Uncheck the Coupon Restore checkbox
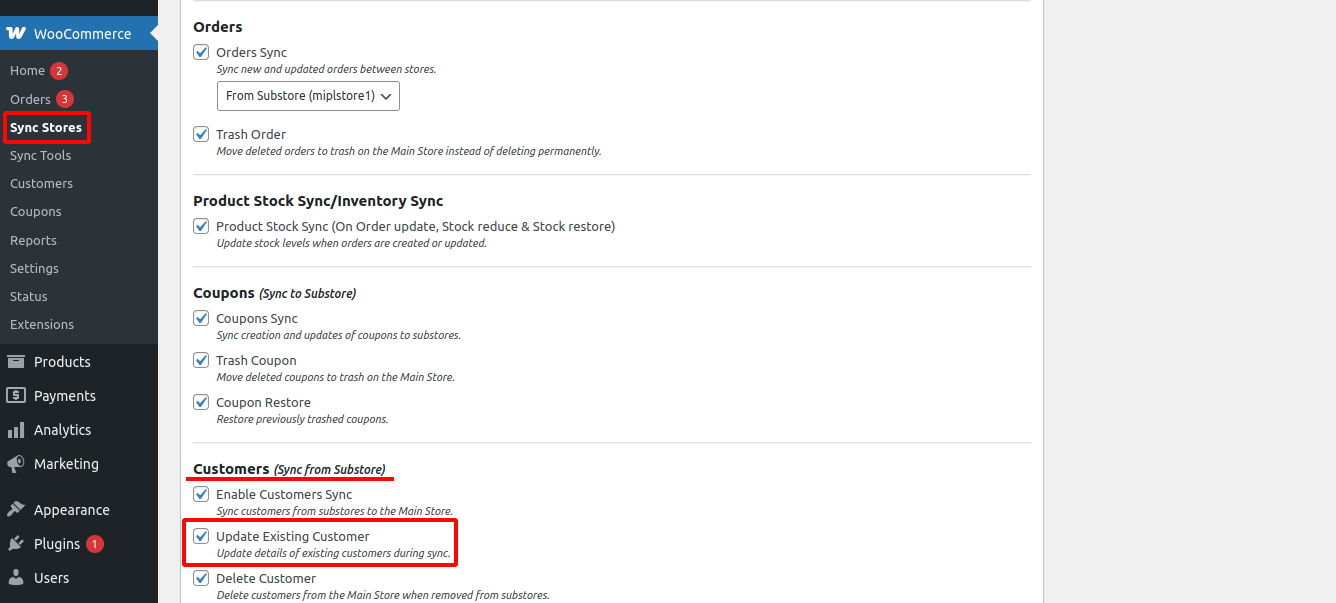The image size is (1336, 603). pyautogui.click(x=201, y=402)
